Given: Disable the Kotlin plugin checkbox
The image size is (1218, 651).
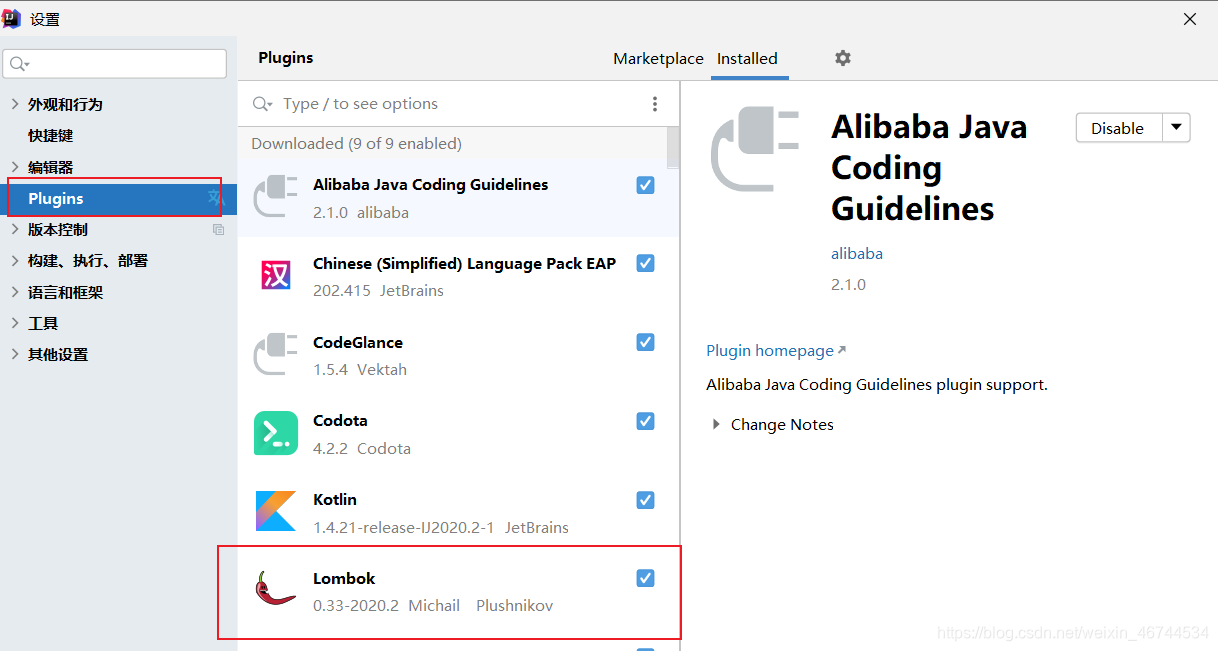Looking at the screenshot, I should (x=646, y=500).
